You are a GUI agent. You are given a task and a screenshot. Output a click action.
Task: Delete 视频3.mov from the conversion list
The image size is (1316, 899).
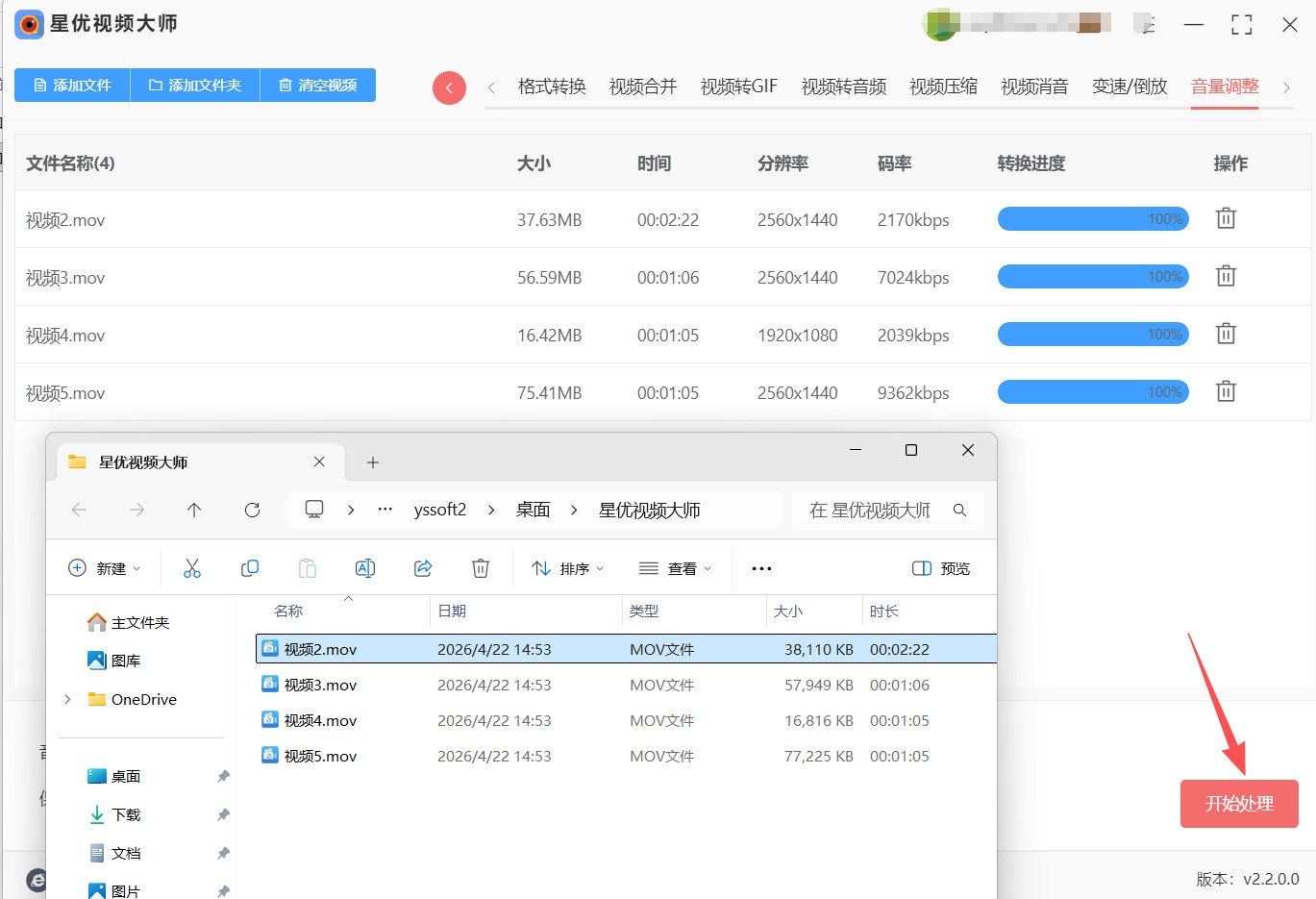1226,276
